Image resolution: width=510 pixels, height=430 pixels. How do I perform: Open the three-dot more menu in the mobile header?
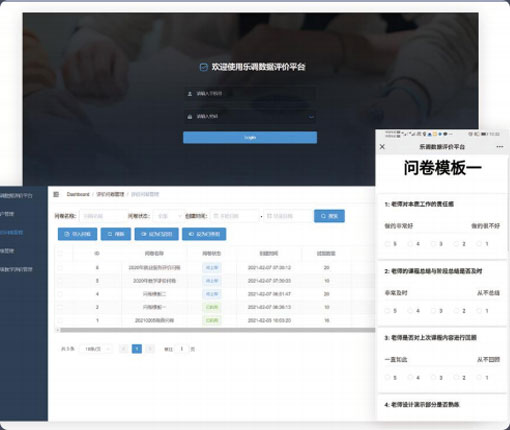coord(500,147)
